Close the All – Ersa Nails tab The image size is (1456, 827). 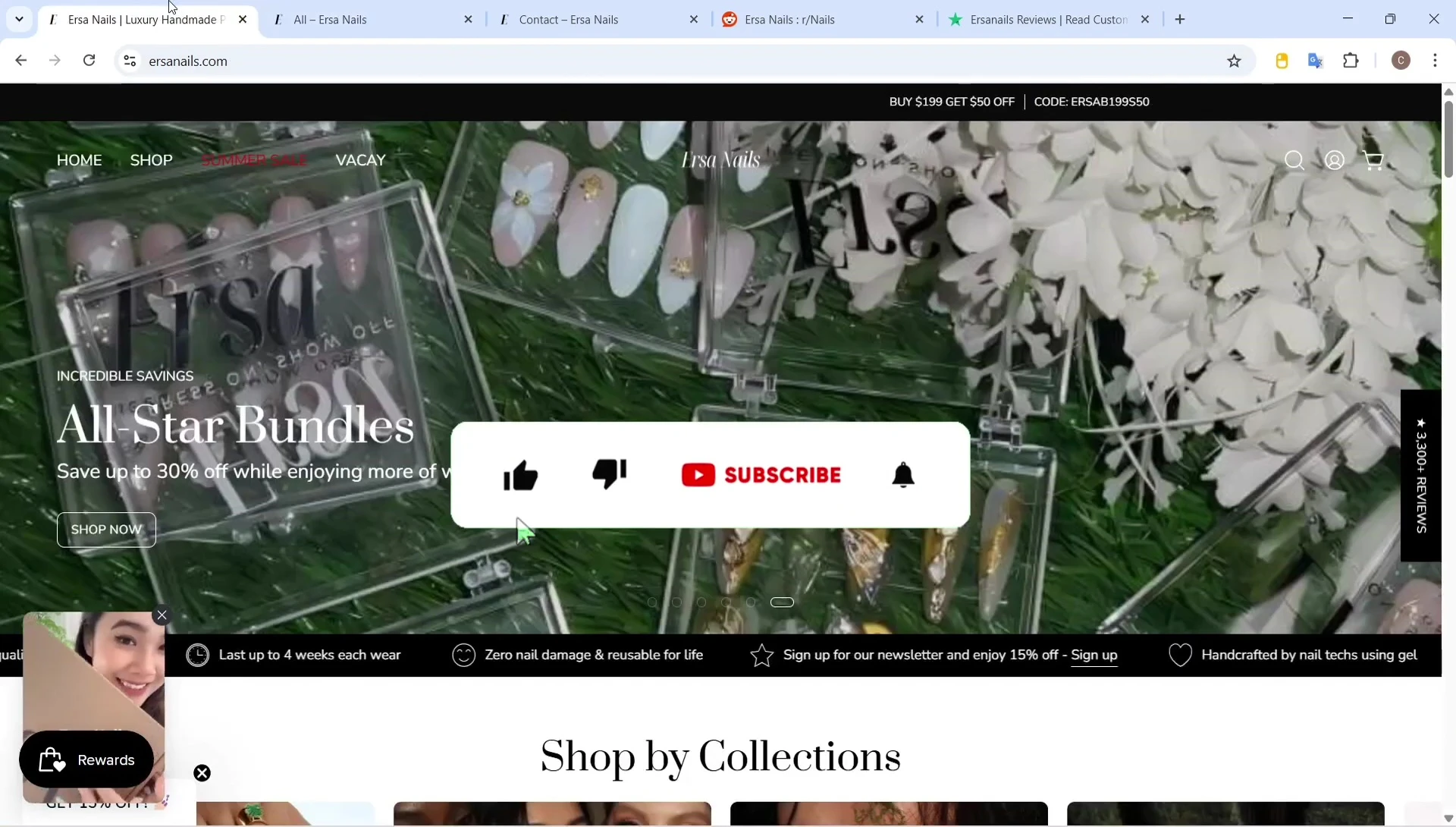coord(469,20)
